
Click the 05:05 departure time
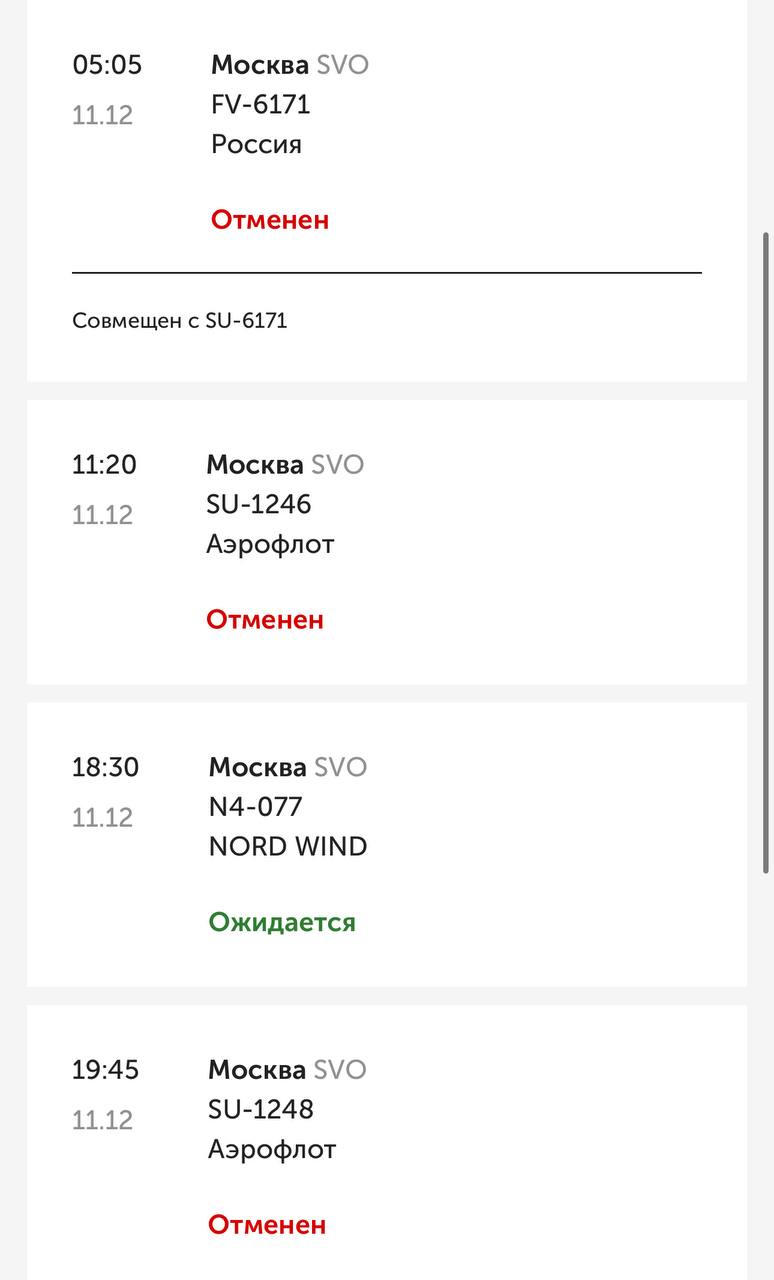tap(107, 65)
